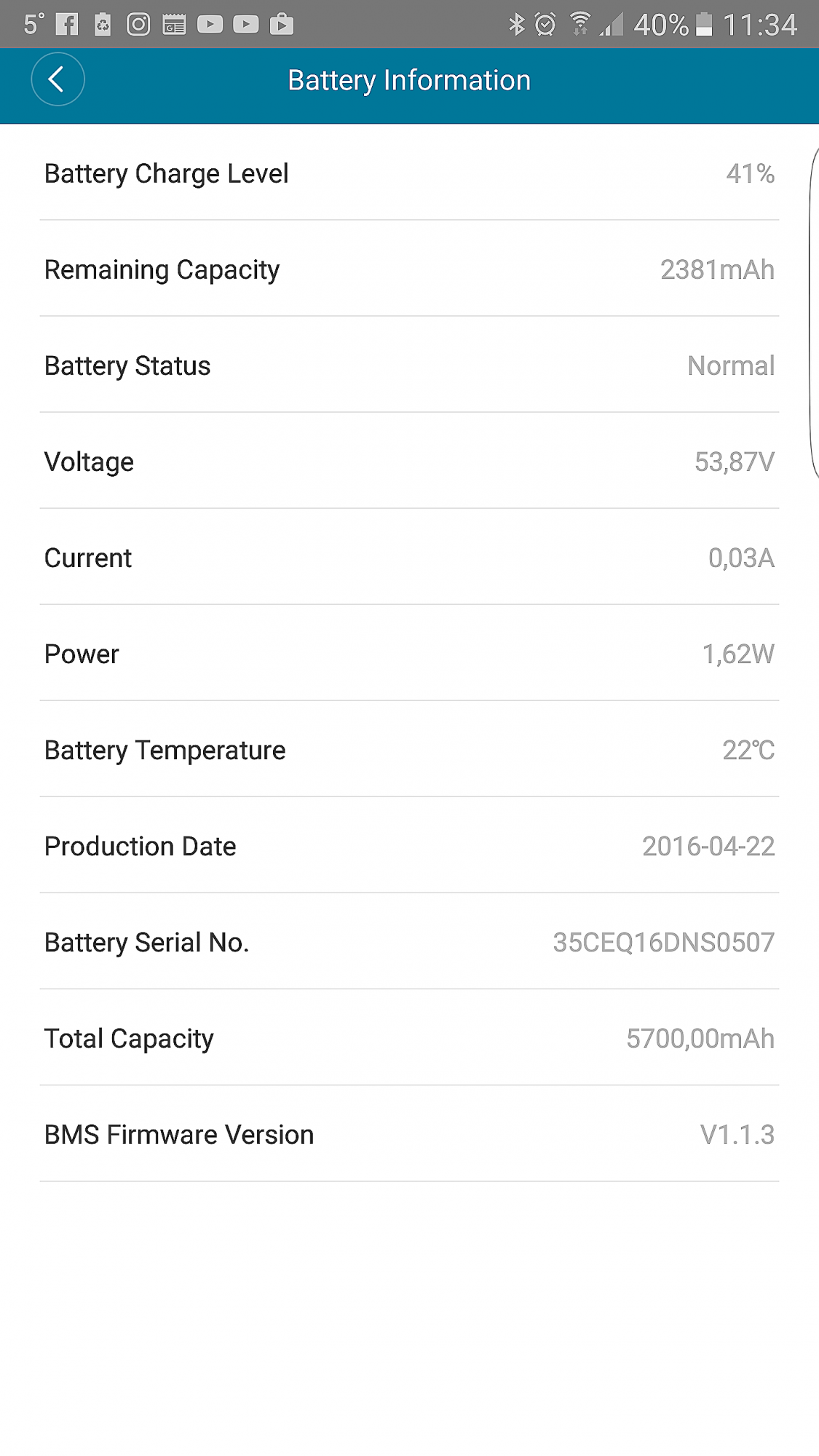Tap the Instagram notification icon
Screen dimensions: 819x1456
(x=138, y=25)
